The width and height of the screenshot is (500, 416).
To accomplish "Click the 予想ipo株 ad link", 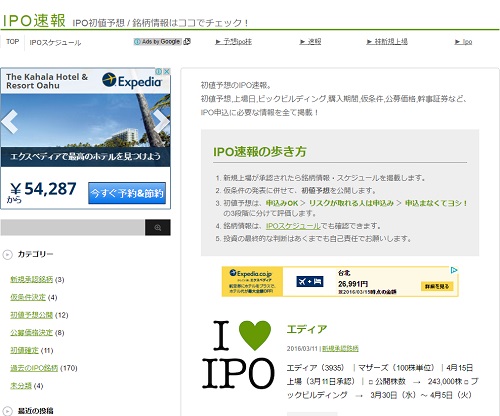I will (x=234, y=42).
